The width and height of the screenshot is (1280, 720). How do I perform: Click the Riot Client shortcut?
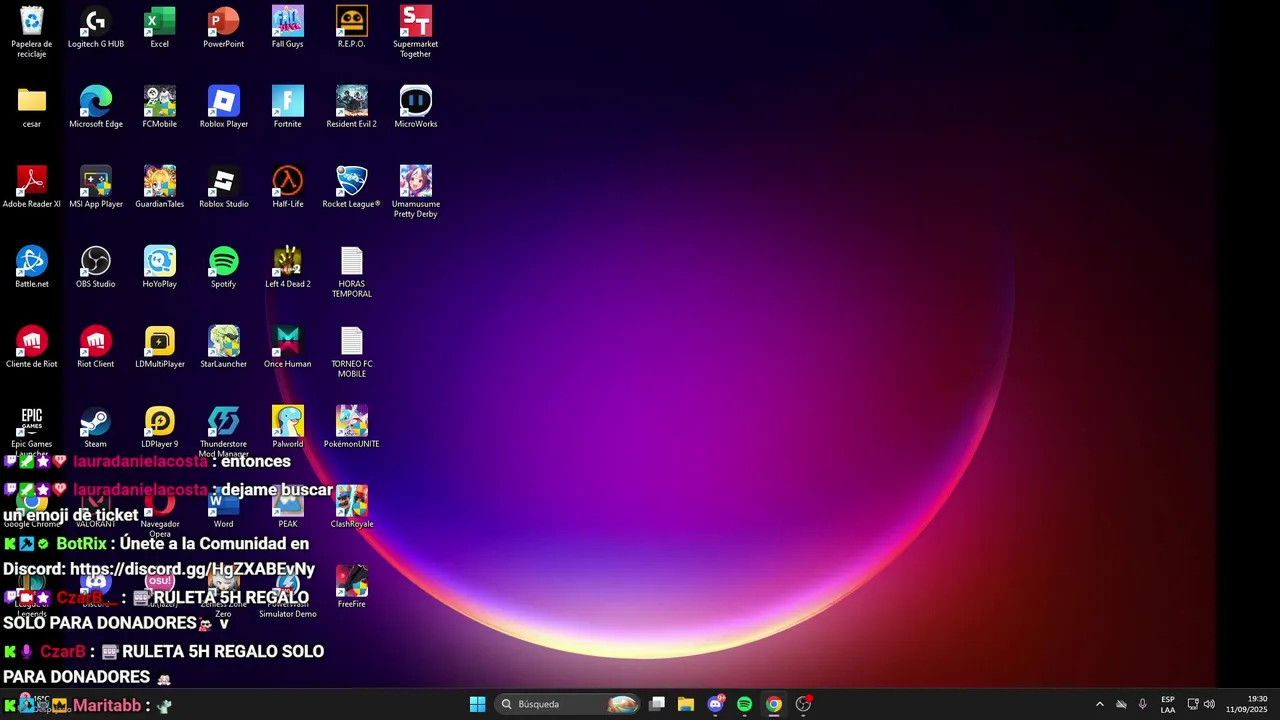tap(96, 348)
